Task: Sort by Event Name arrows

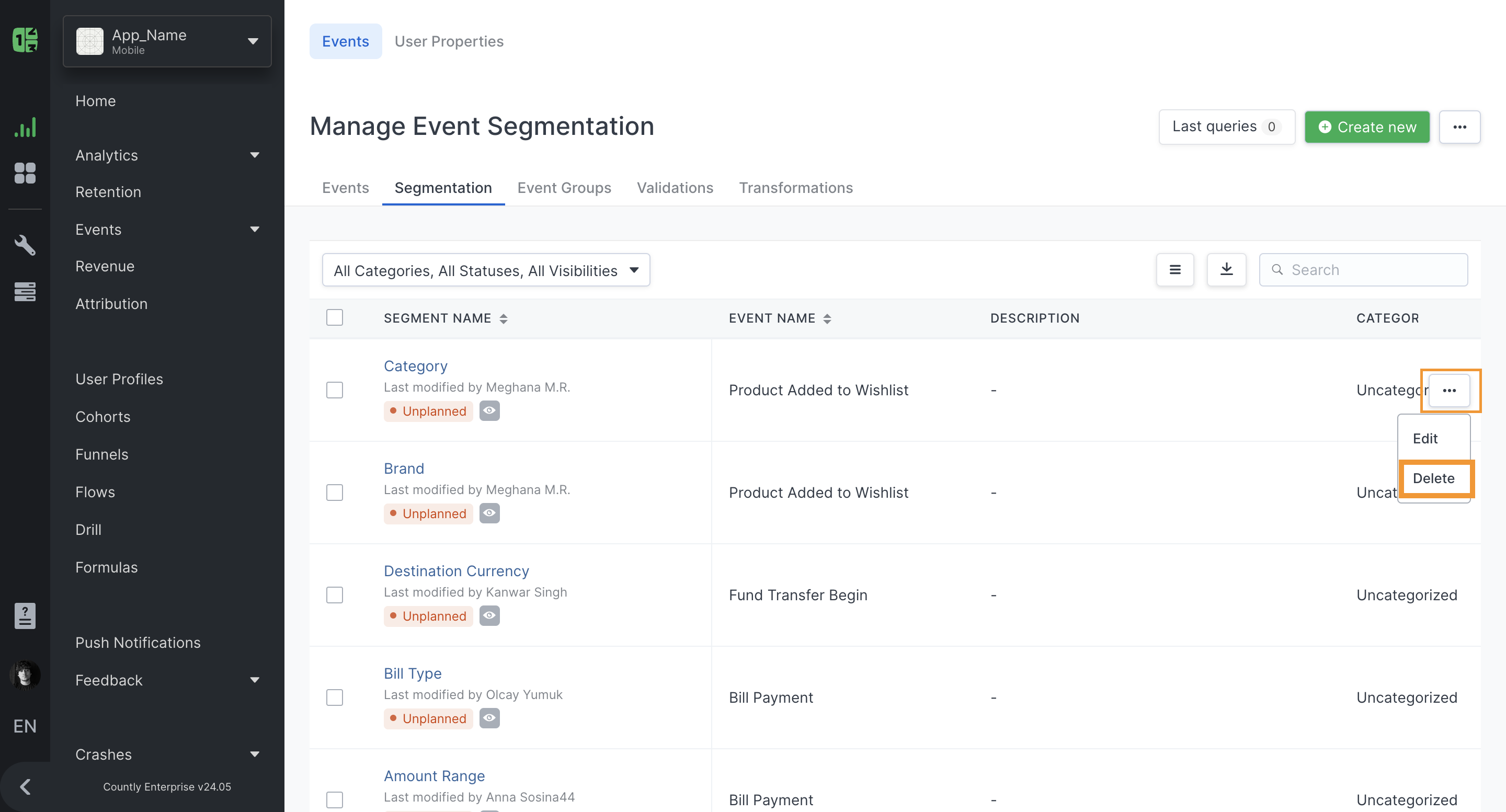Action: (827, 318)
